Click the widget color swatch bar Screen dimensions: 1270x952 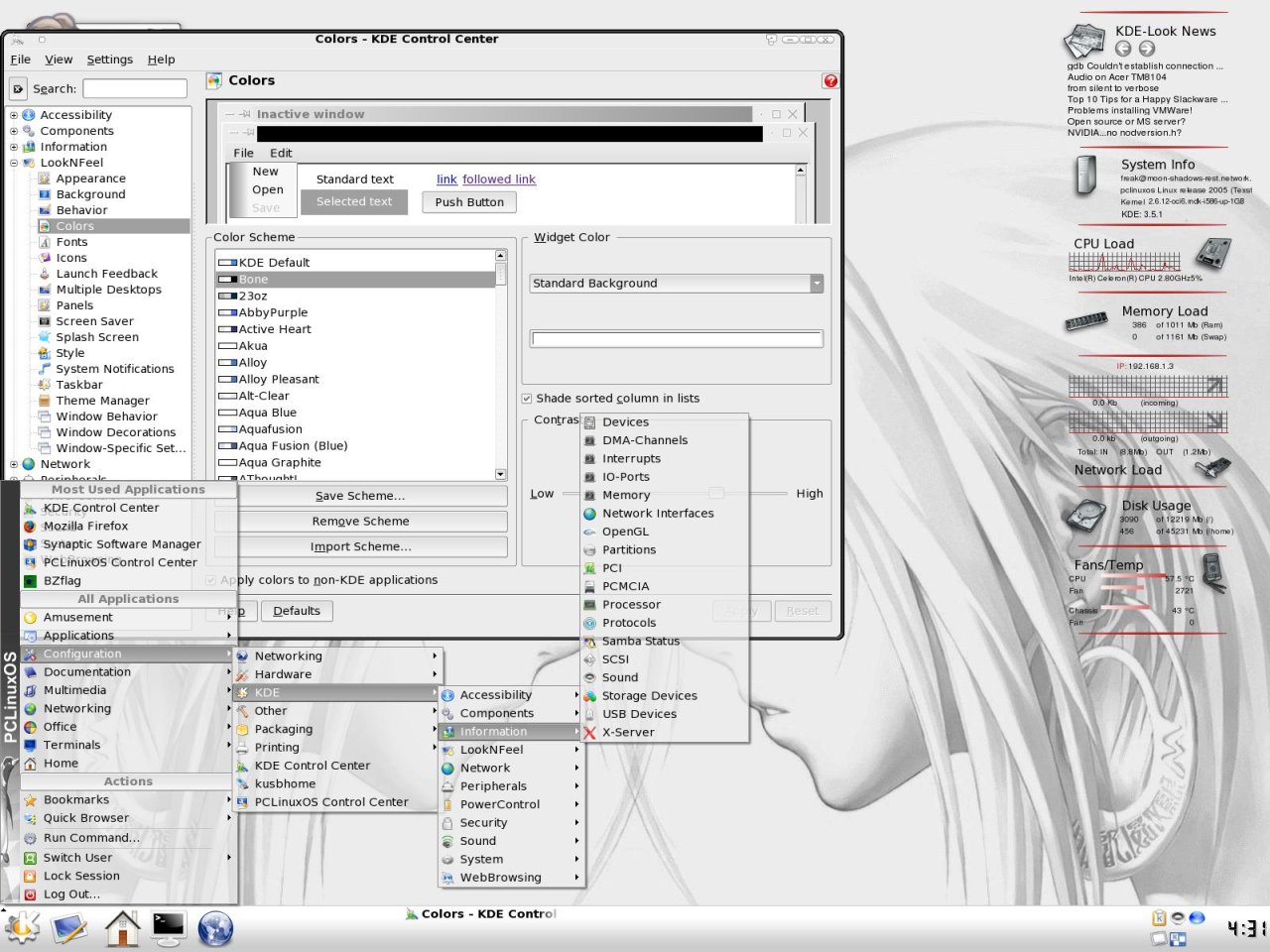(677, 339)
